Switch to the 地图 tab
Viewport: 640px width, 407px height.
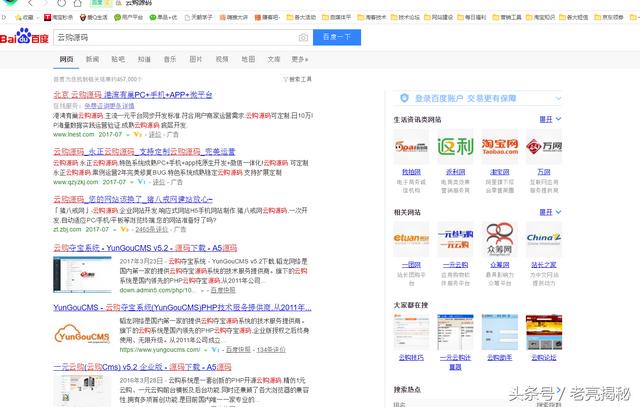248,59
